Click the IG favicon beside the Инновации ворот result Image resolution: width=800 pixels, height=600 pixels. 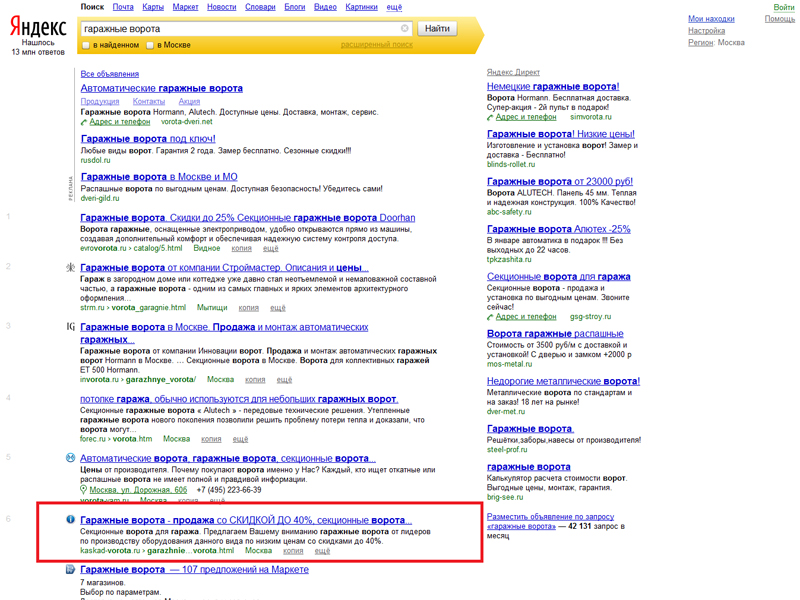pyautogui.click(x=70, y=327)
